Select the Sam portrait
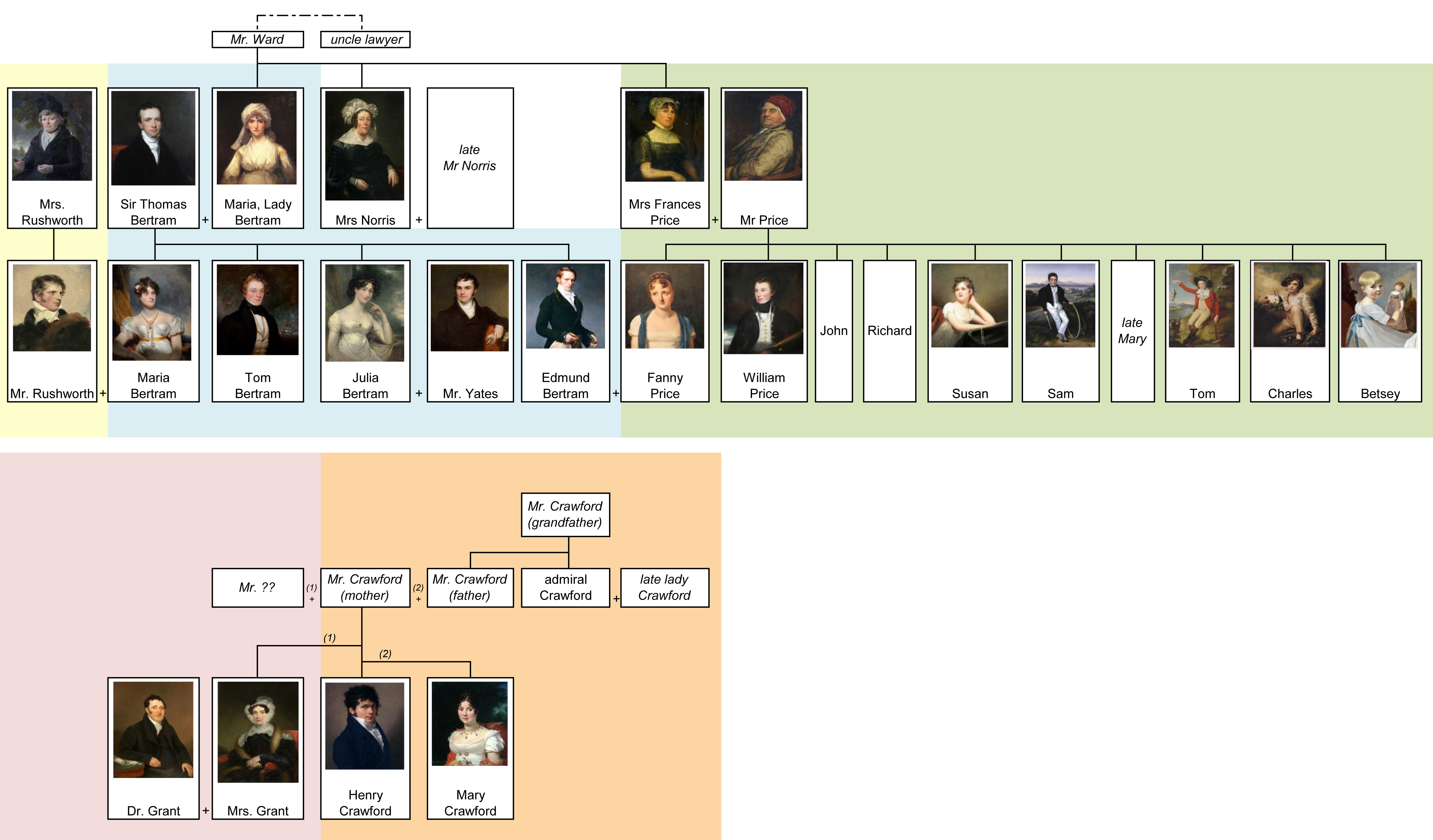 (x=1060, y=305)
